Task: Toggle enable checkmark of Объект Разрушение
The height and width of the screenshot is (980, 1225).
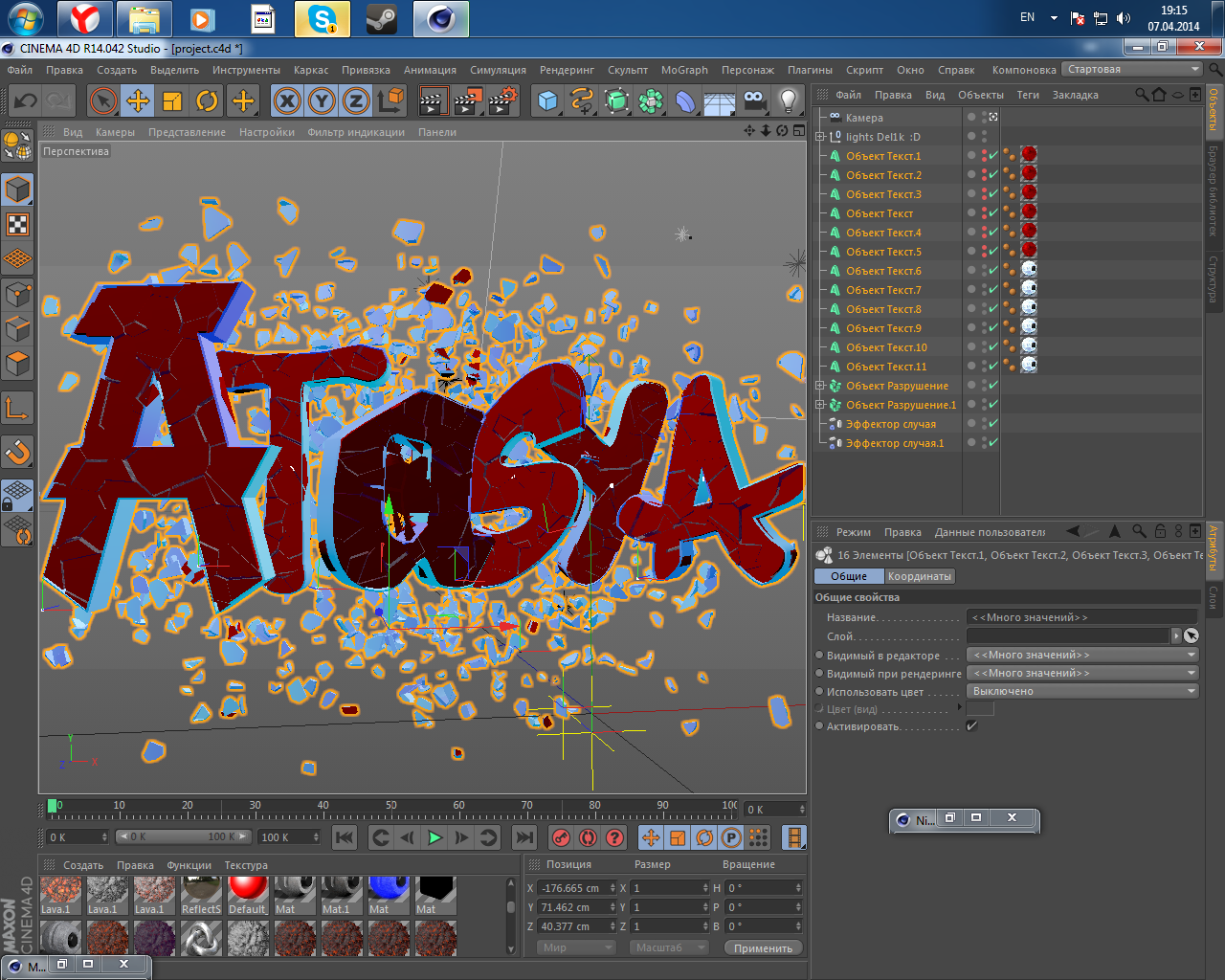Action: (993, 385)
